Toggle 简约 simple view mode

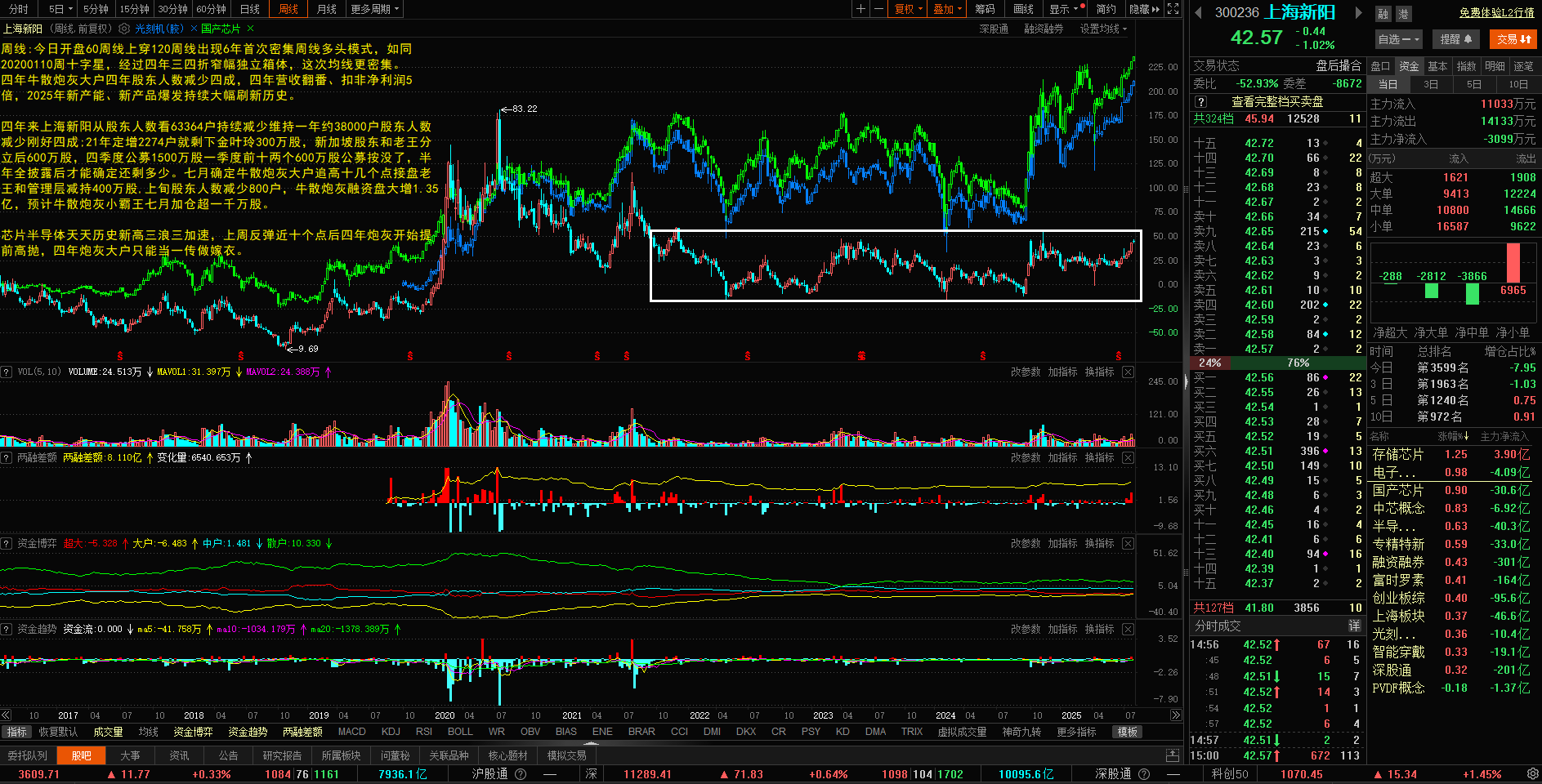pos(1106,9)
